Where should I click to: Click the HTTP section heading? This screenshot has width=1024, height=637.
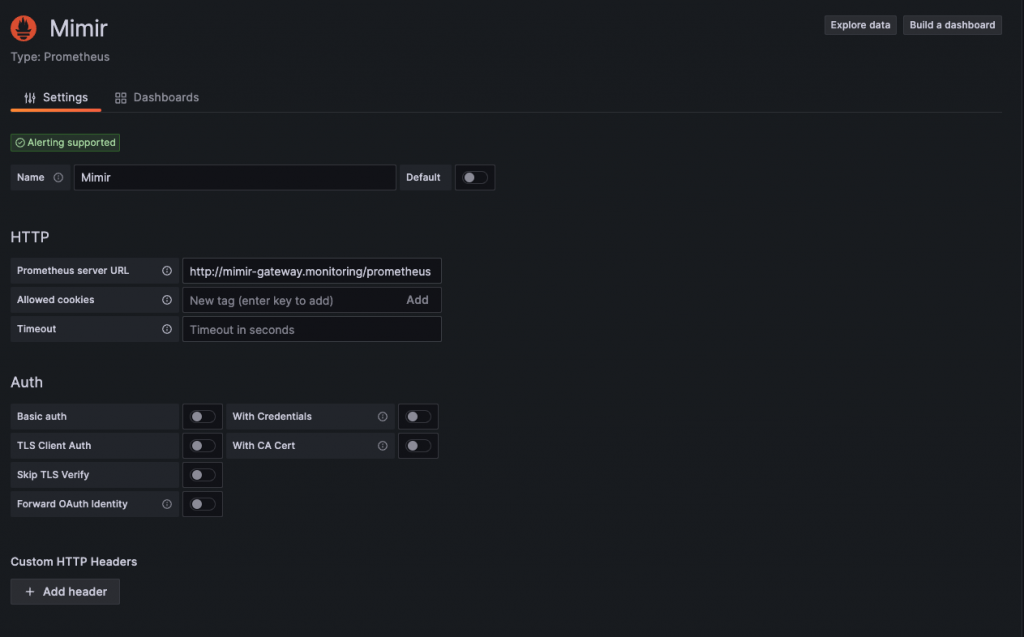pyautogui.click(x=30, y=237)
